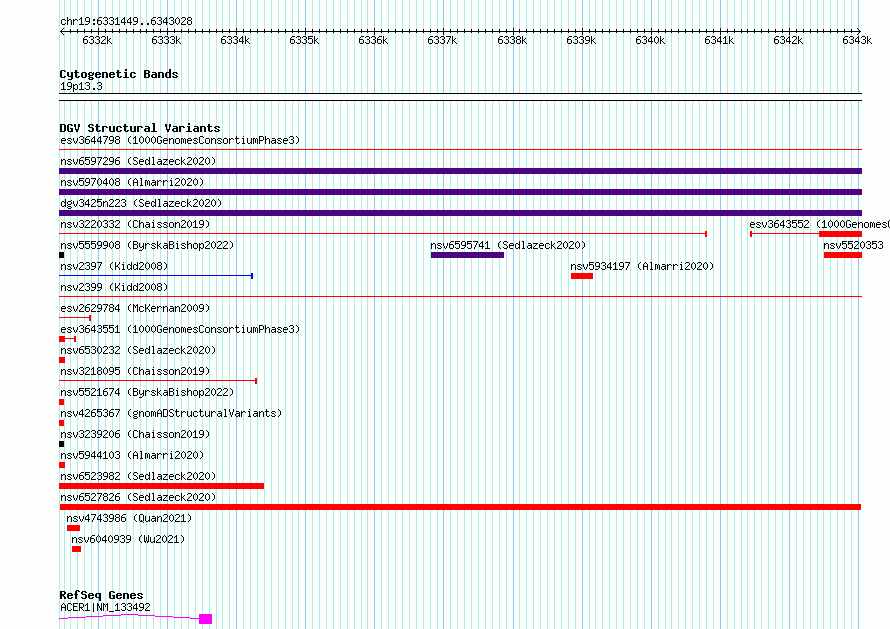The image size is (890, 629).
Task: Select the red bar under esv3643552
Action: click(840, 234)
